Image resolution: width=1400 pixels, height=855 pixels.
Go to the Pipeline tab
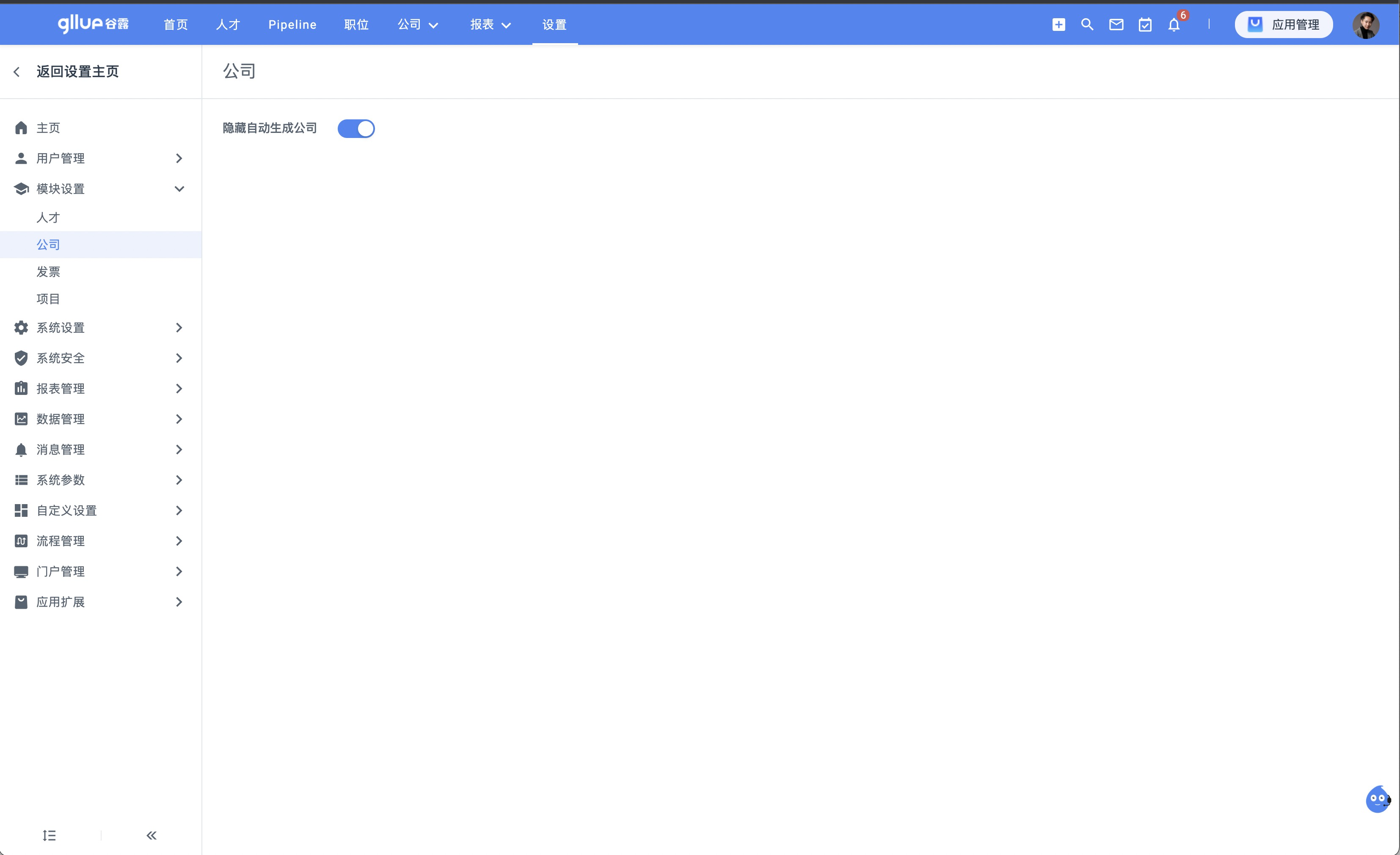(x=292, y=25)
